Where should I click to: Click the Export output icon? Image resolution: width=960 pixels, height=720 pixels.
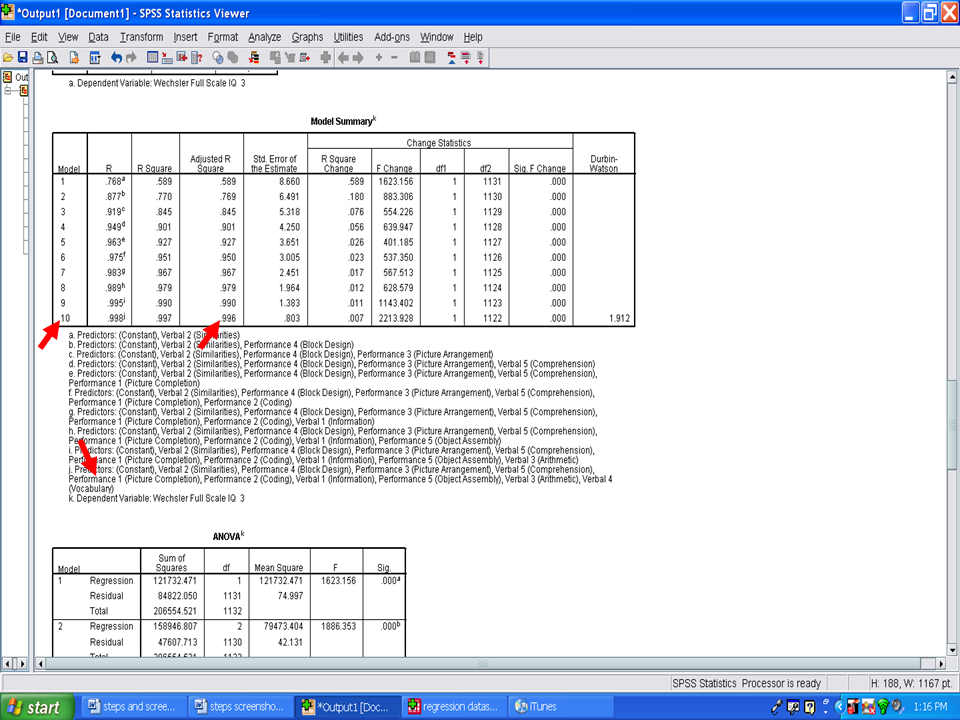tap(73, 57)
